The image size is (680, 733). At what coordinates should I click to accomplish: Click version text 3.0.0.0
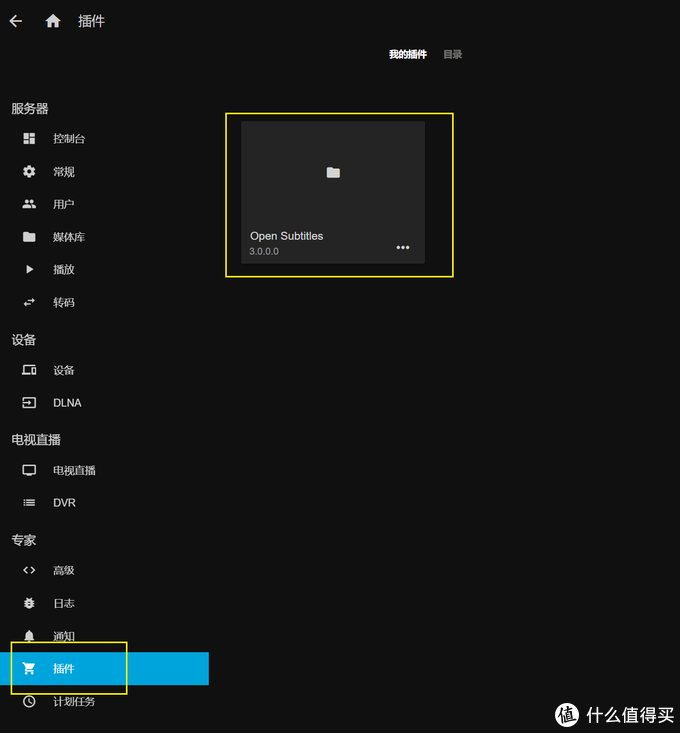tap(264, 251)
